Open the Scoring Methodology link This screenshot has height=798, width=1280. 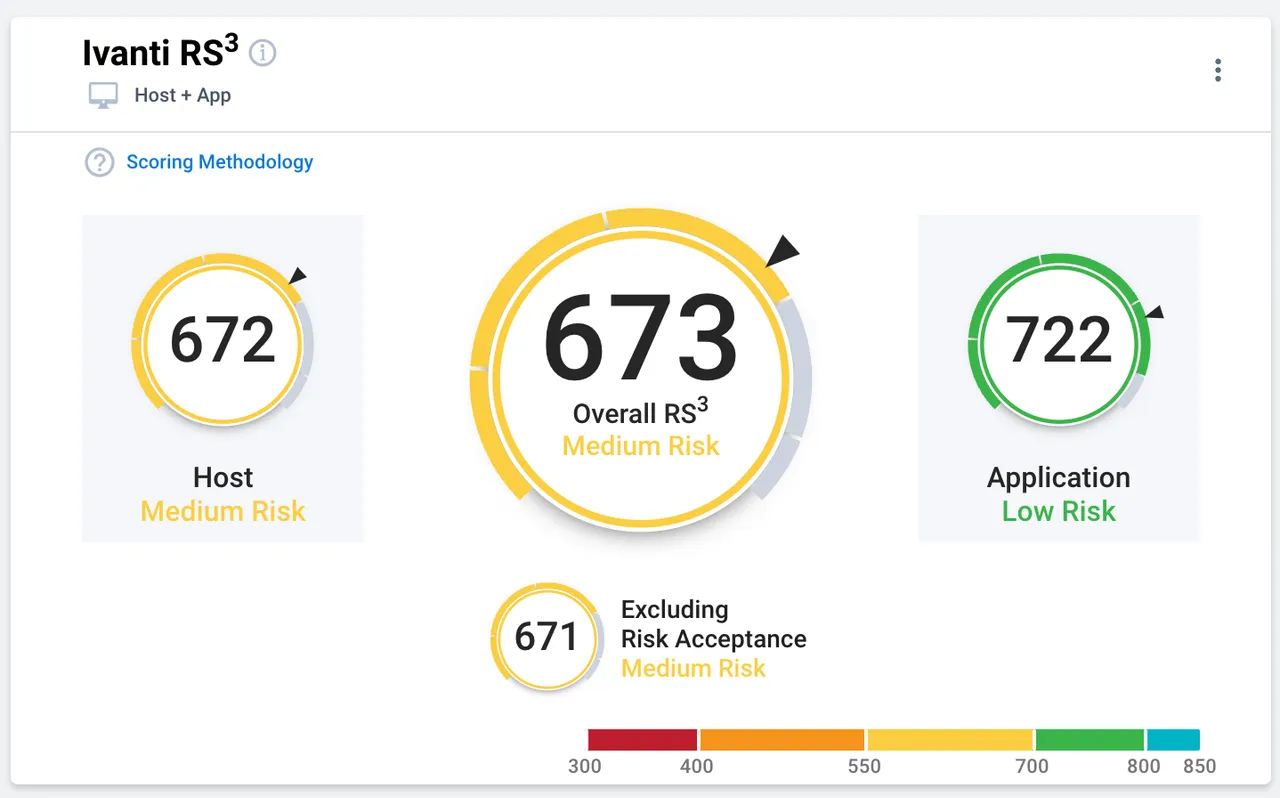pyautogui.click(x=220, y=162)
